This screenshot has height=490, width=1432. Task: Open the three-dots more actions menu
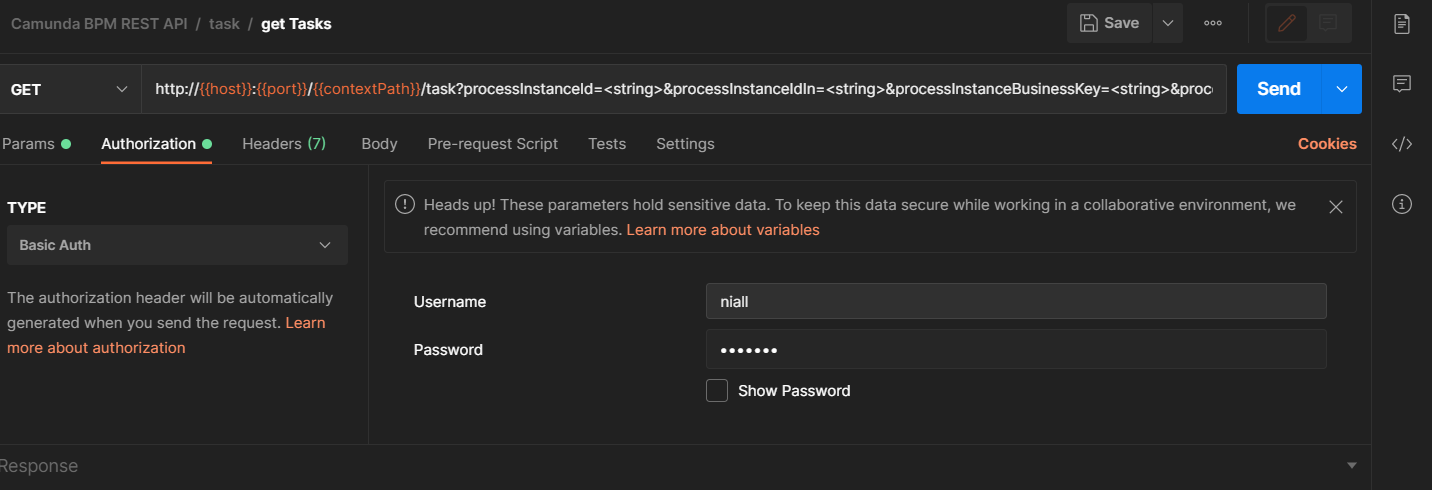[x=1213, y=23]
